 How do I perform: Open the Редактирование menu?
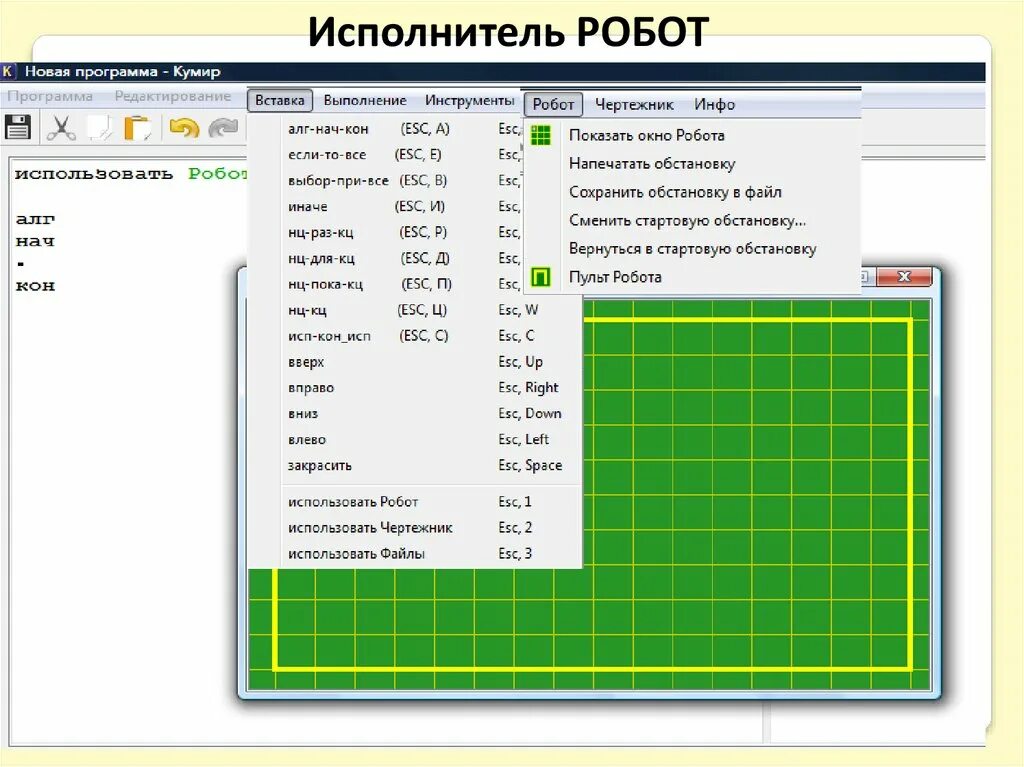(172, 96)
